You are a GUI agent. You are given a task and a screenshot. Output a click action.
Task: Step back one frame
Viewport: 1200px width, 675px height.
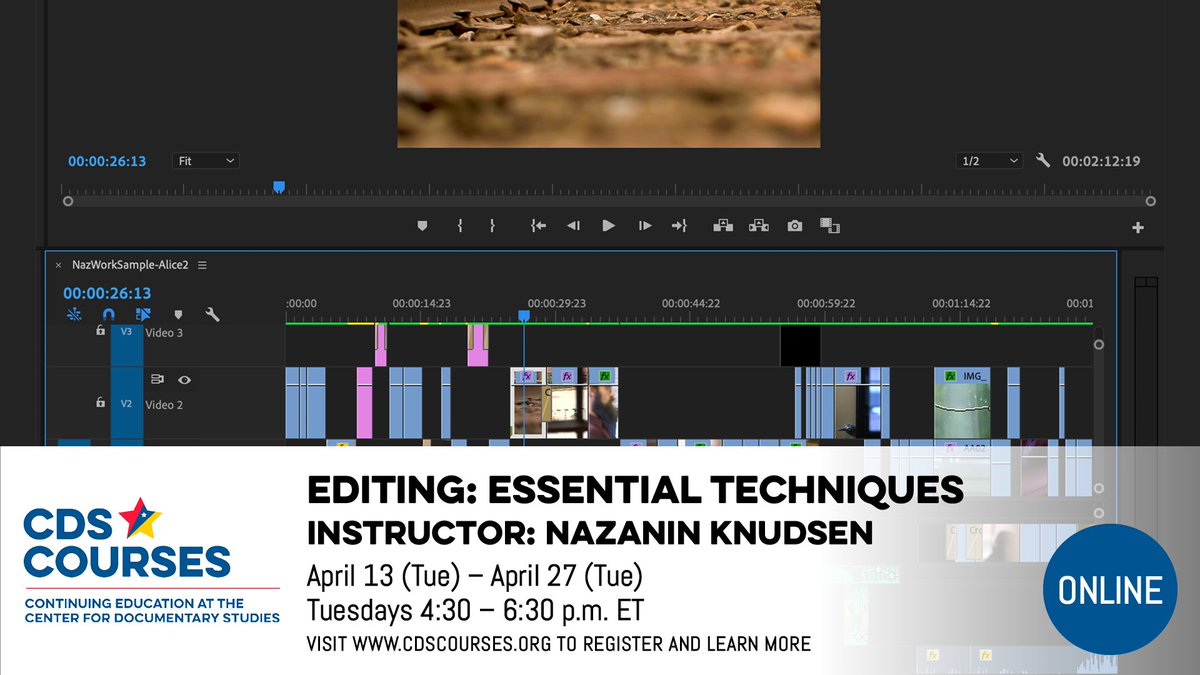573,226
